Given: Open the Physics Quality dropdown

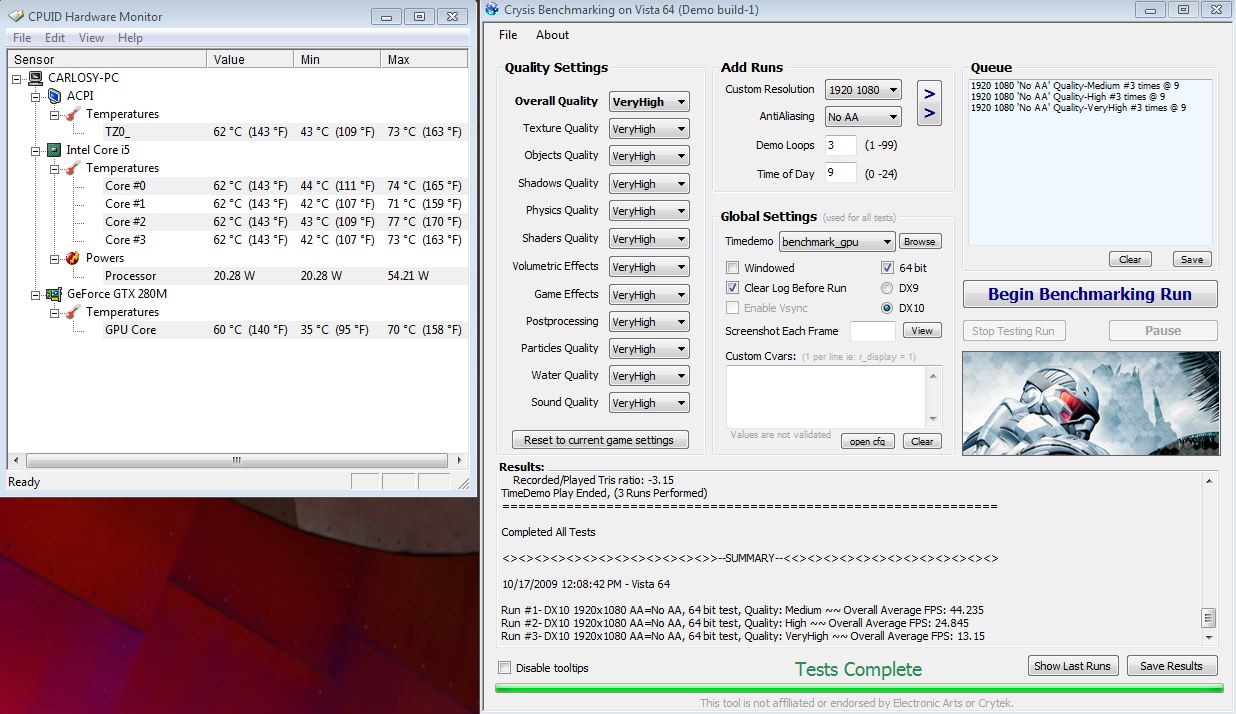Looking at the screenshot, I should pyautogui.click(x=649, y=211).
